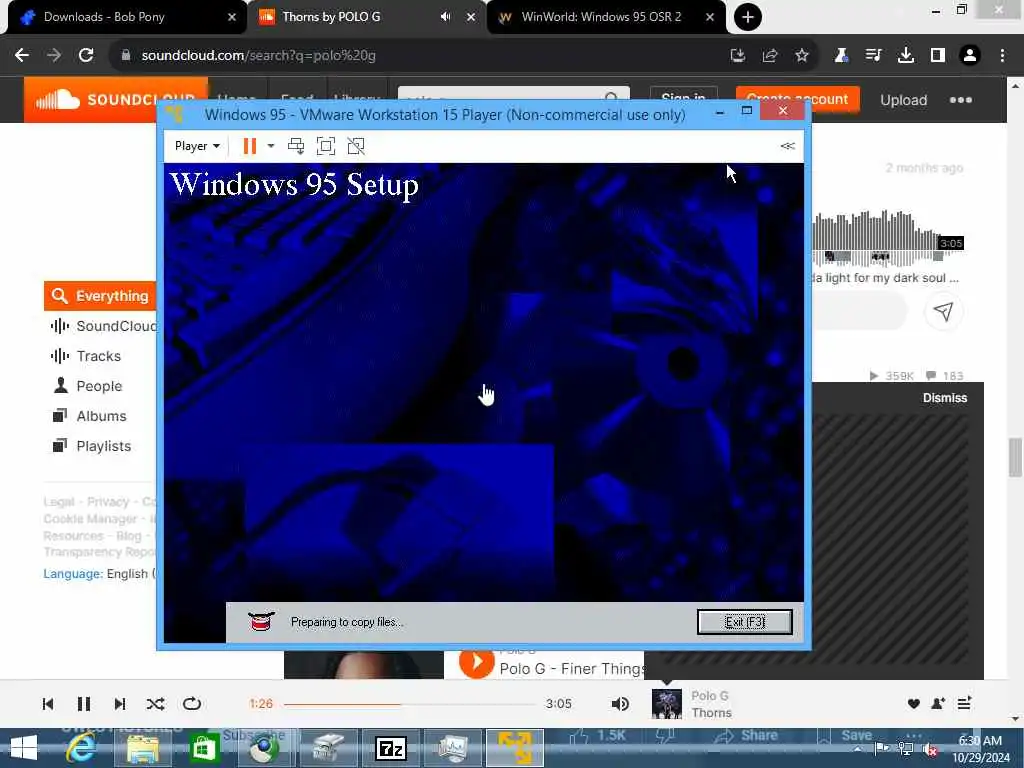Open the browser profile avatar
The image size is (1024, 768).
pyautogui.click(x=970, y=56)
